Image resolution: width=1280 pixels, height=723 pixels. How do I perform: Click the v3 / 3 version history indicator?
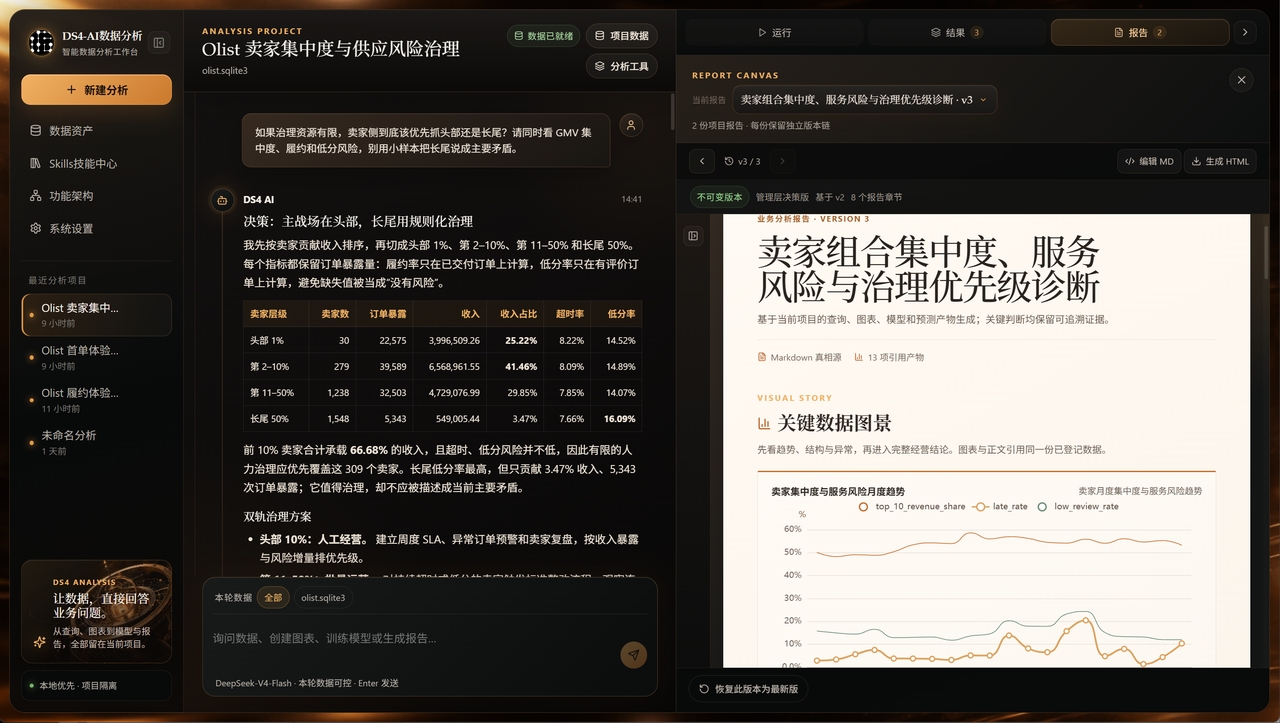[742, 161]
